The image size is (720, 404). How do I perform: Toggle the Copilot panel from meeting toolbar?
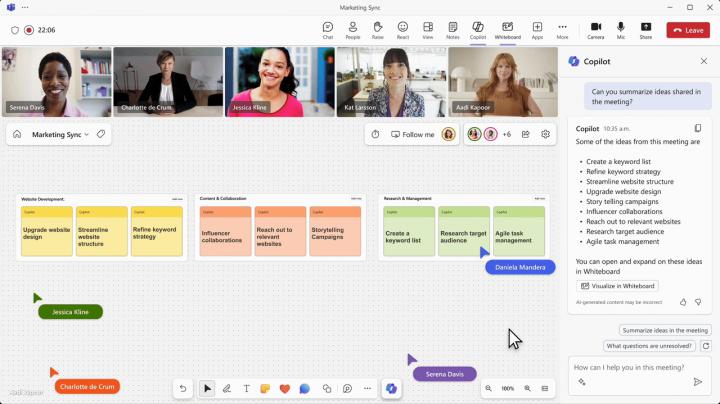[478, 29]
